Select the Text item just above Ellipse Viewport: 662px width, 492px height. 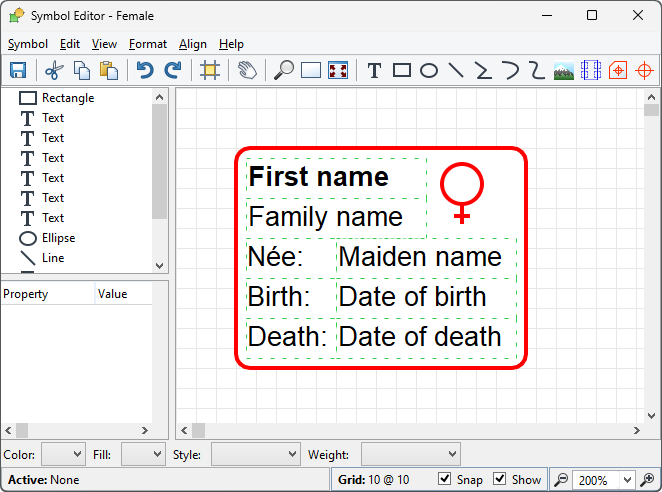coord(42,218)
